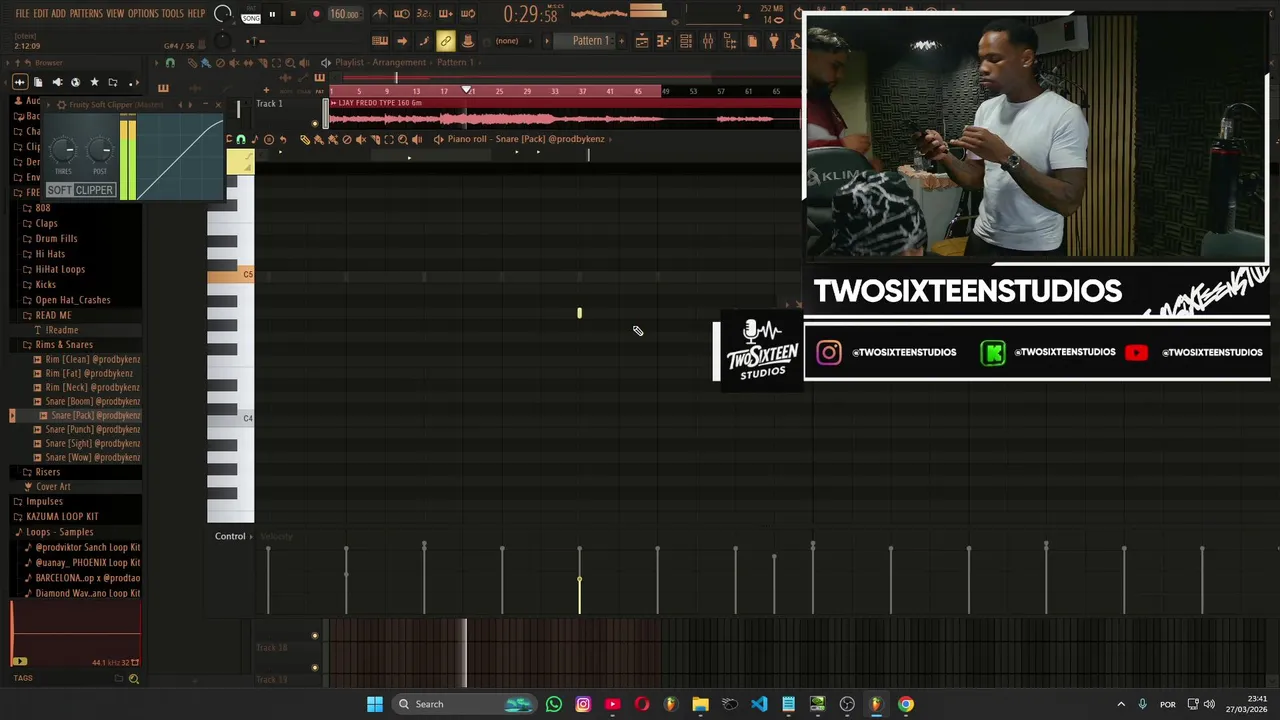The width and height of the screenshot is (1280, 720).
Task: Adjust the THRES knob in Fruity Soft Clipper
Action: (x=63, y=151)
